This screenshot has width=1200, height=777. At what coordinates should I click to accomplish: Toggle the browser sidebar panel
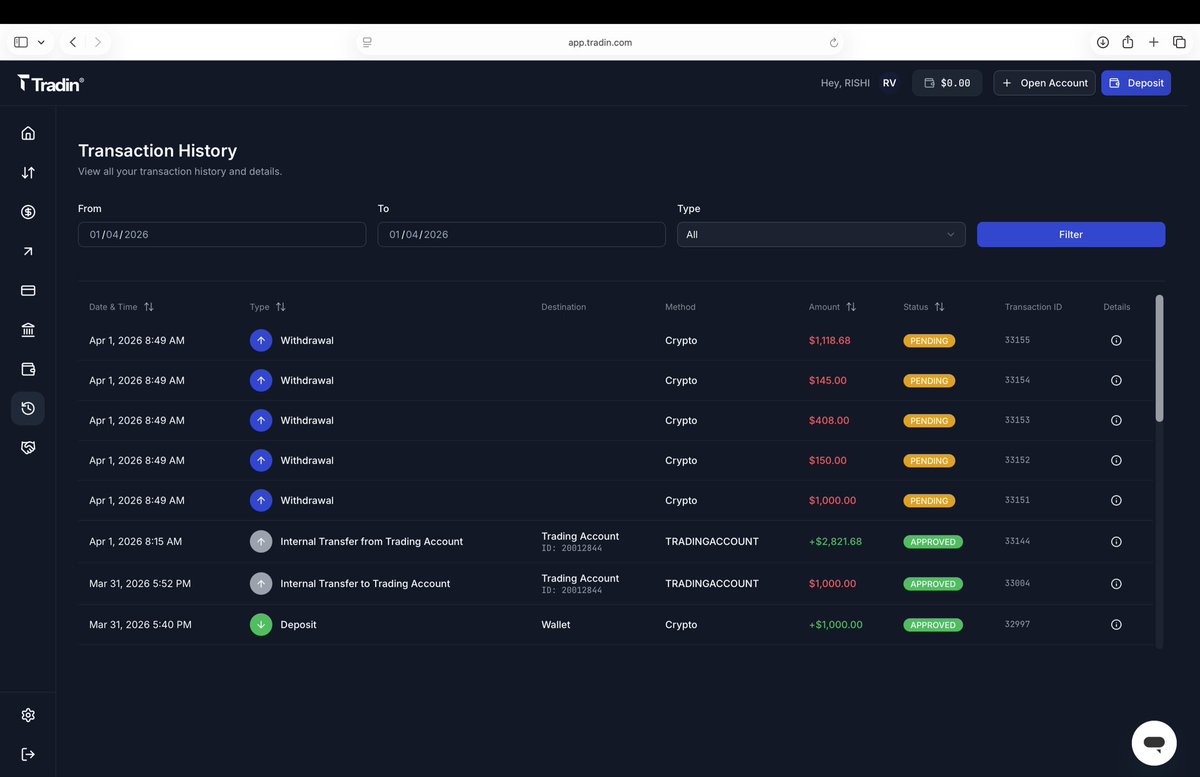21,42
